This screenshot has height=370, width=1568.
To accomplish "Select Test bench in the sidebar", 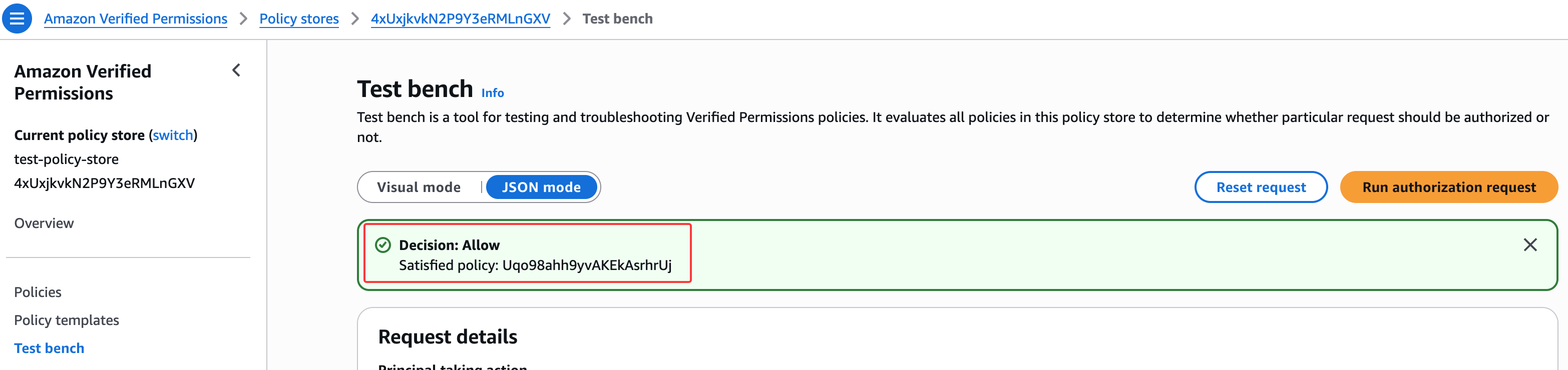I will click(49, 348).
